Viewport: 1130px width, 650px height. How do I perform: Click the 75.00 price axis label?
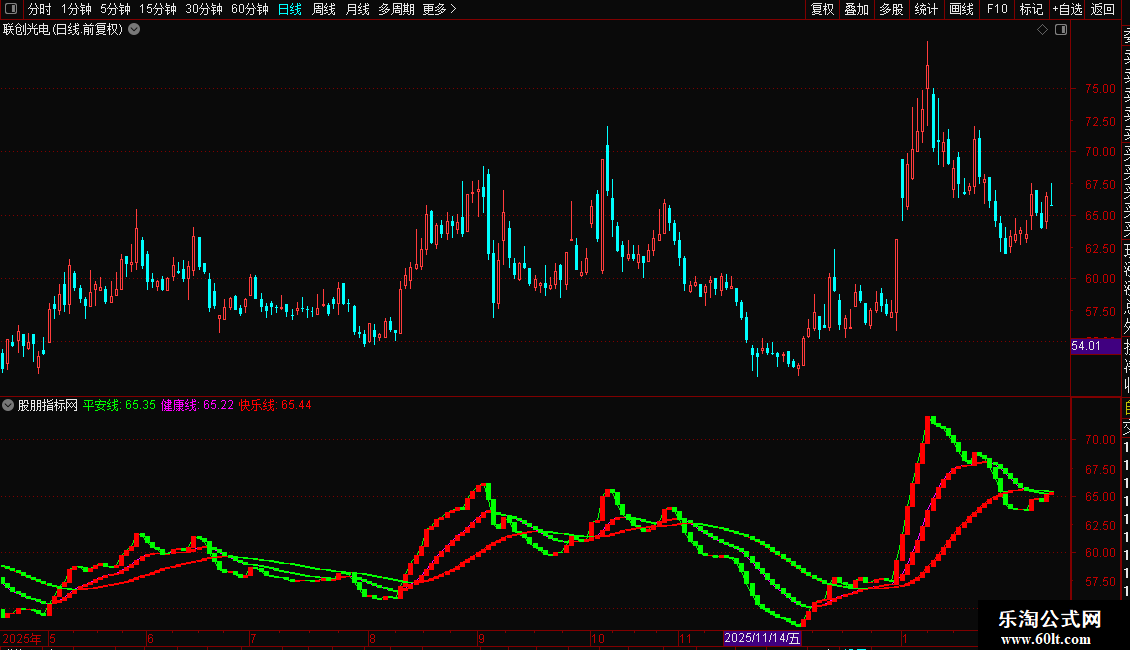pyautogui.click(x=1100, y=89)
